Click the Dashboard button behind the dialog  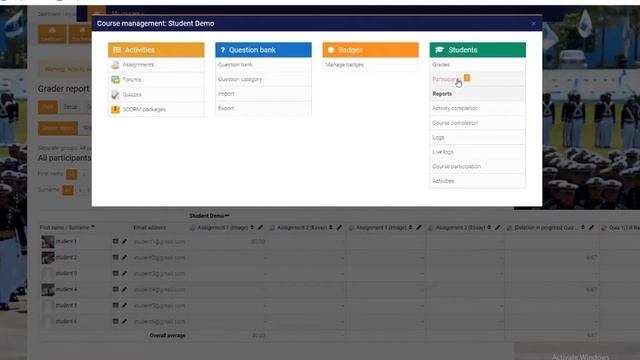(52, 34)
